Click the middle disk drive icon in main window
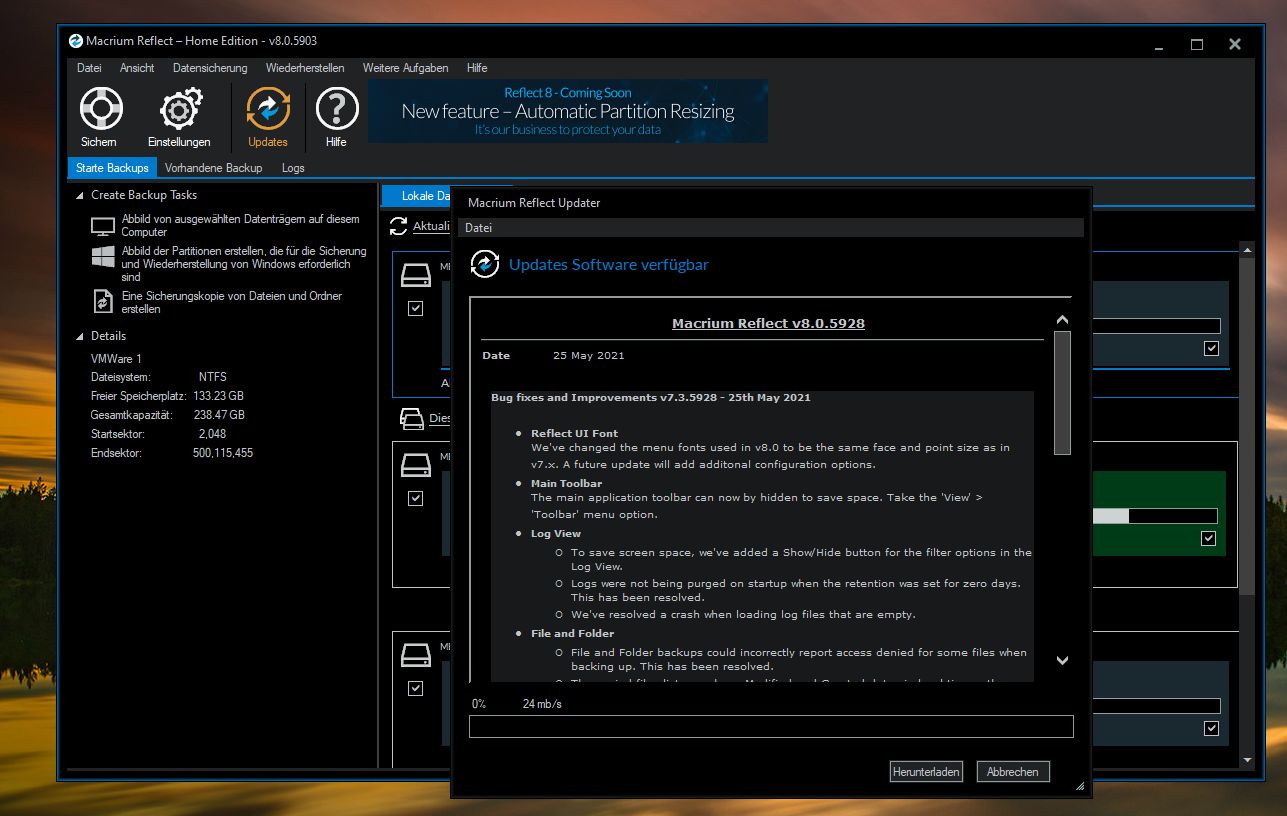 [415, 465]
